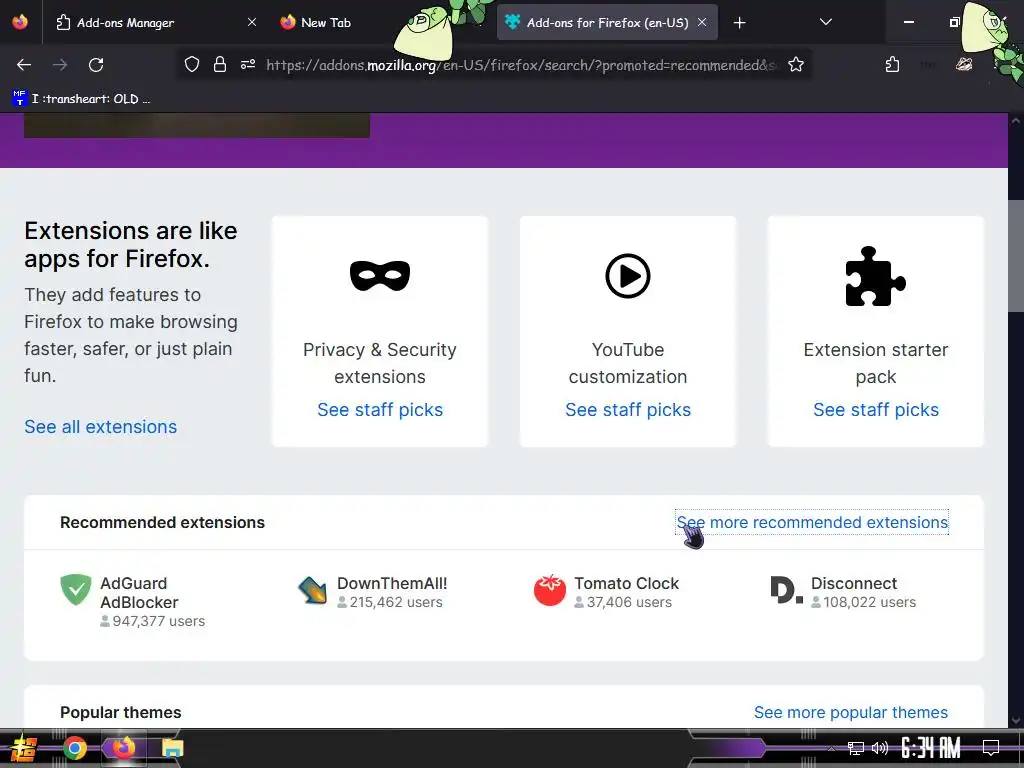1024x768 pixels.
Task: Reload the page with the refresh icon
Action: pyautogui.click(x=96, y=65)
